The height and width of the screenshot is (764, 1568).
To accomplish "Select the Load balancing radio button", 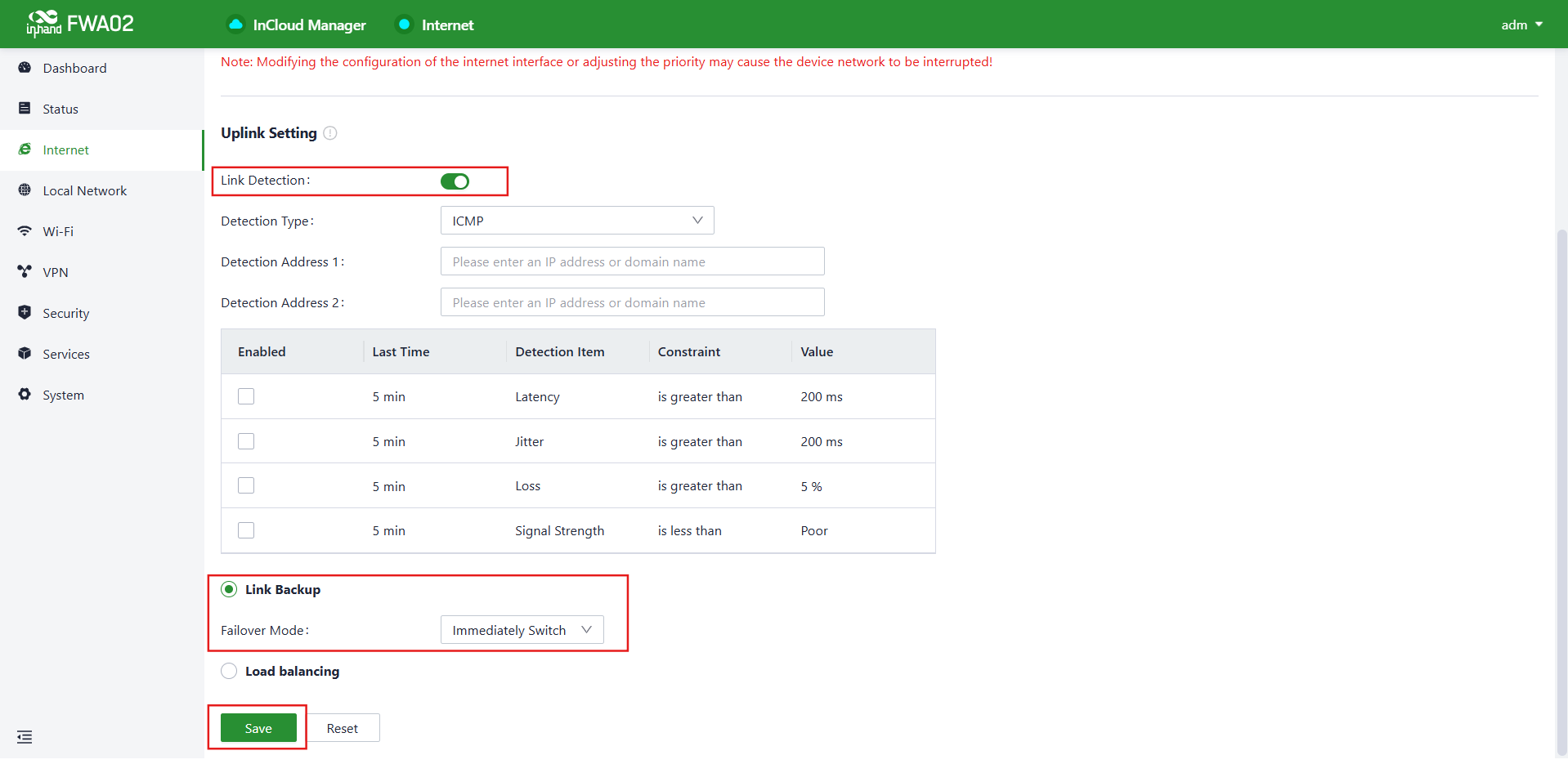I will (x=229, y=671).
